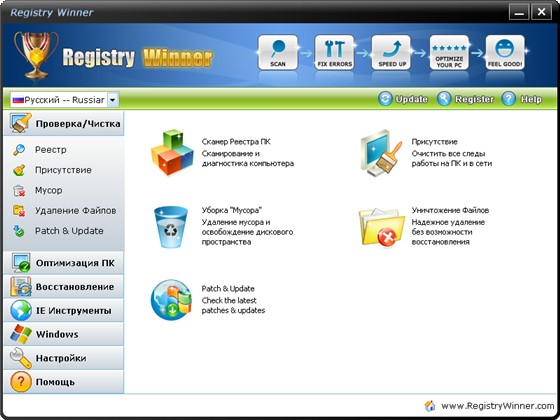Click the SPEED UP arrow icon
Viewport: 560px width, 420px height.
point(391,52)
